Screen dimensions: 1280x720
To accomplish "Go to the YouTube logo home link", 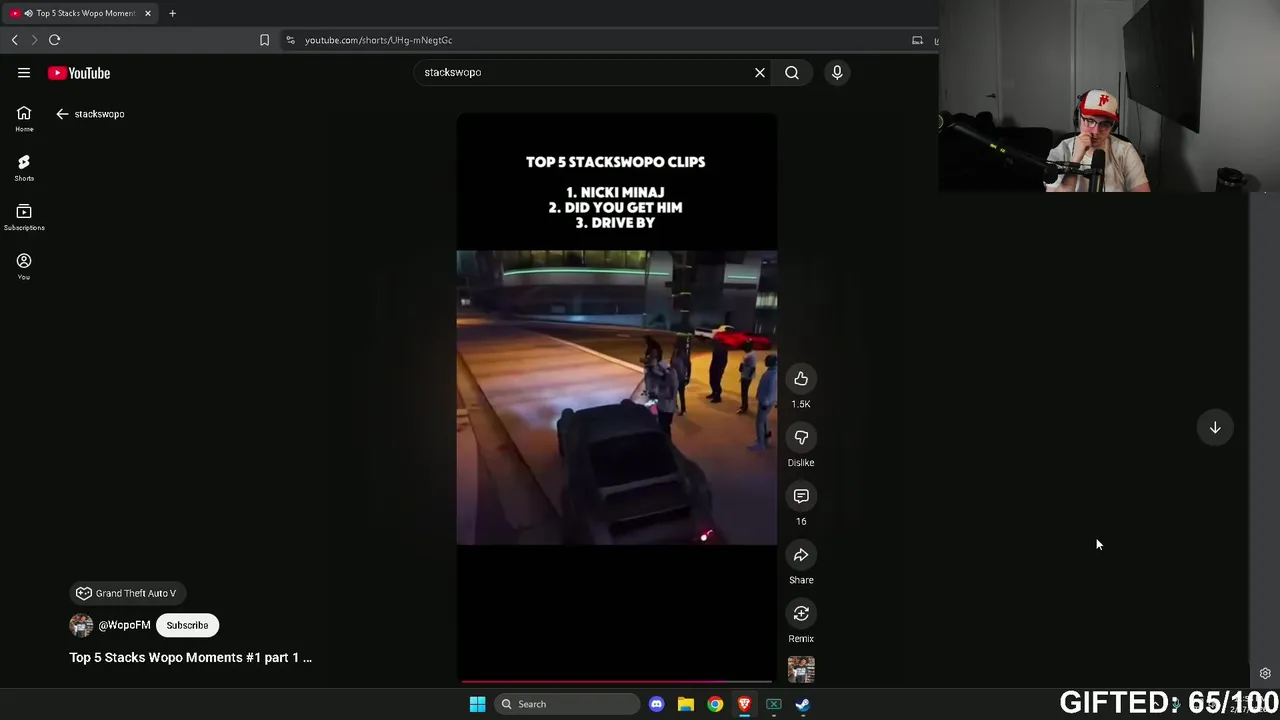I will 79,73.
